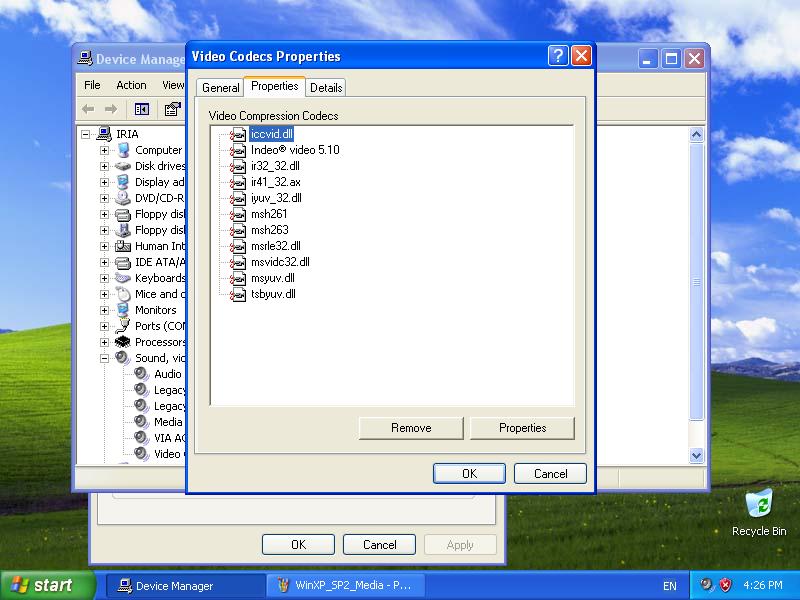Click the msrle32.dll codec icon
This screenshot has height=600, width=800.
coord(238,246)
